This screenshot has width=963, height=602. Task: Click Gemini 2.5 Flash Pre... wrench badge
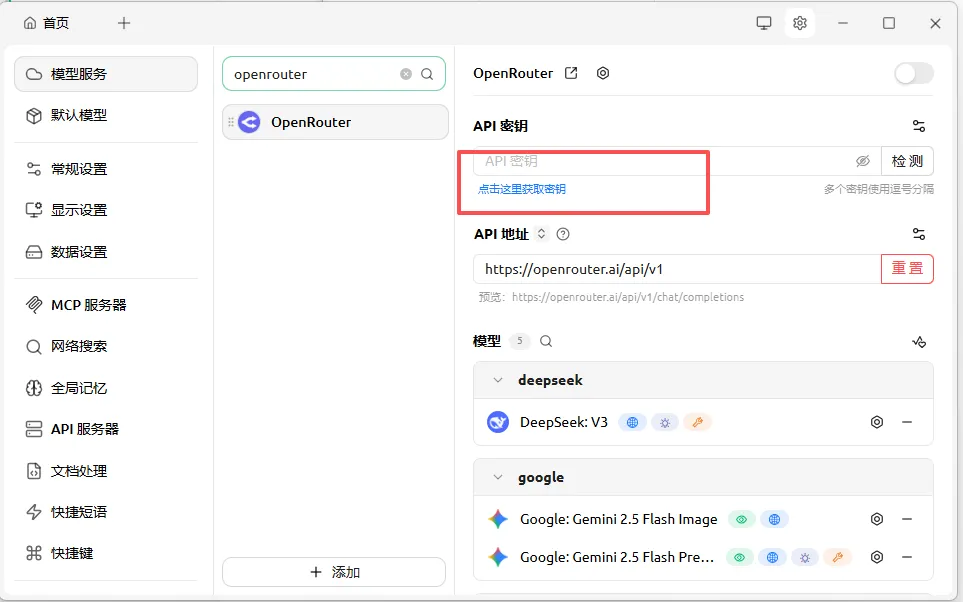click(x=837, y=558)
